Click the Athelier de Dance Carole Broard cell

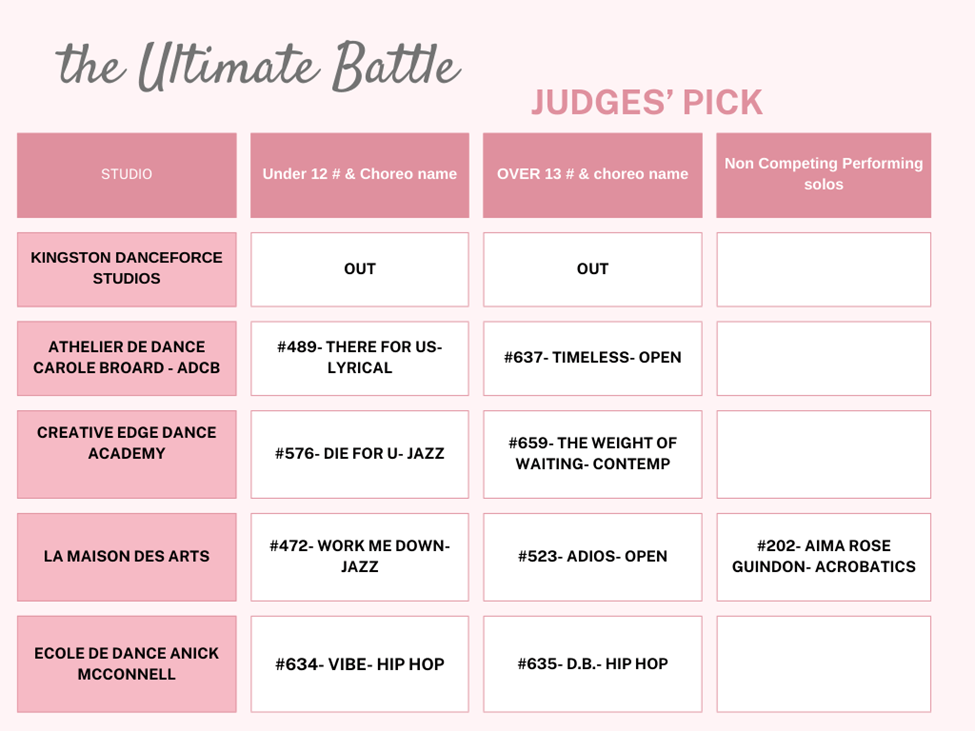point(127,357)
